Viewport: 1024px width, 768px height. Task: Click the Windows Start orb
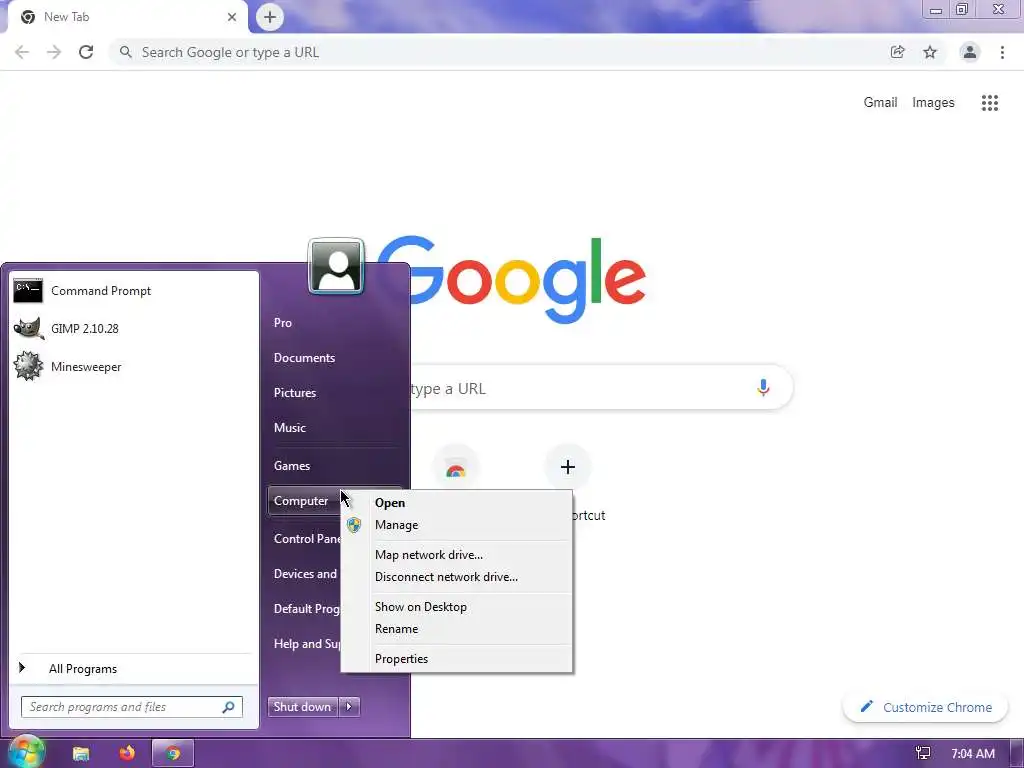(x=26, y=752)
